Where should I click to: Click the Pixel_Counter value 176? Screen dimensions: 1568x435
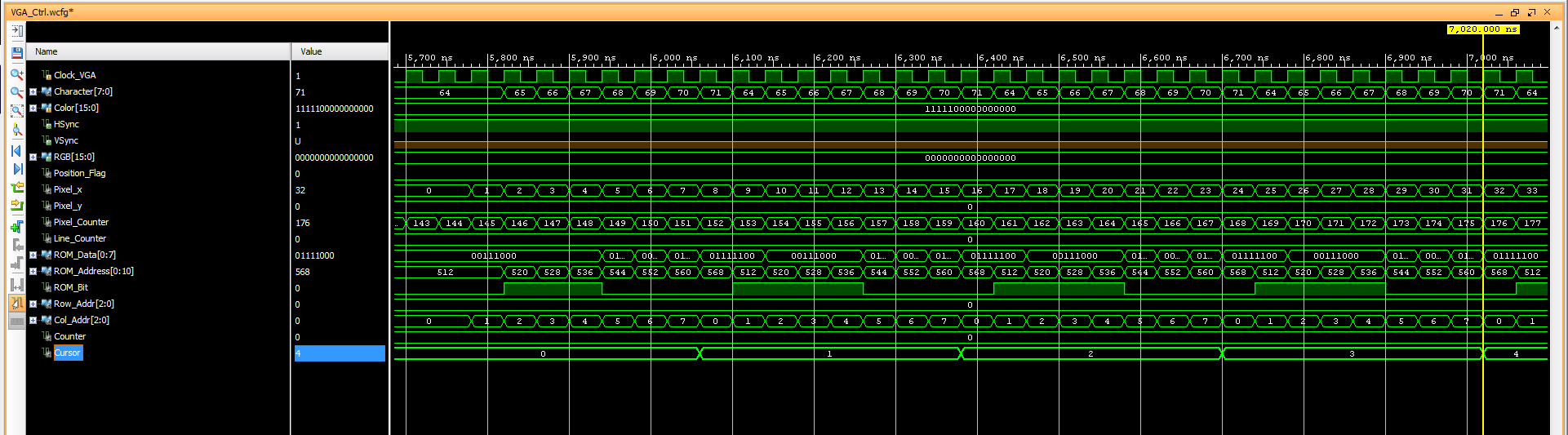[x=302, y=223]
